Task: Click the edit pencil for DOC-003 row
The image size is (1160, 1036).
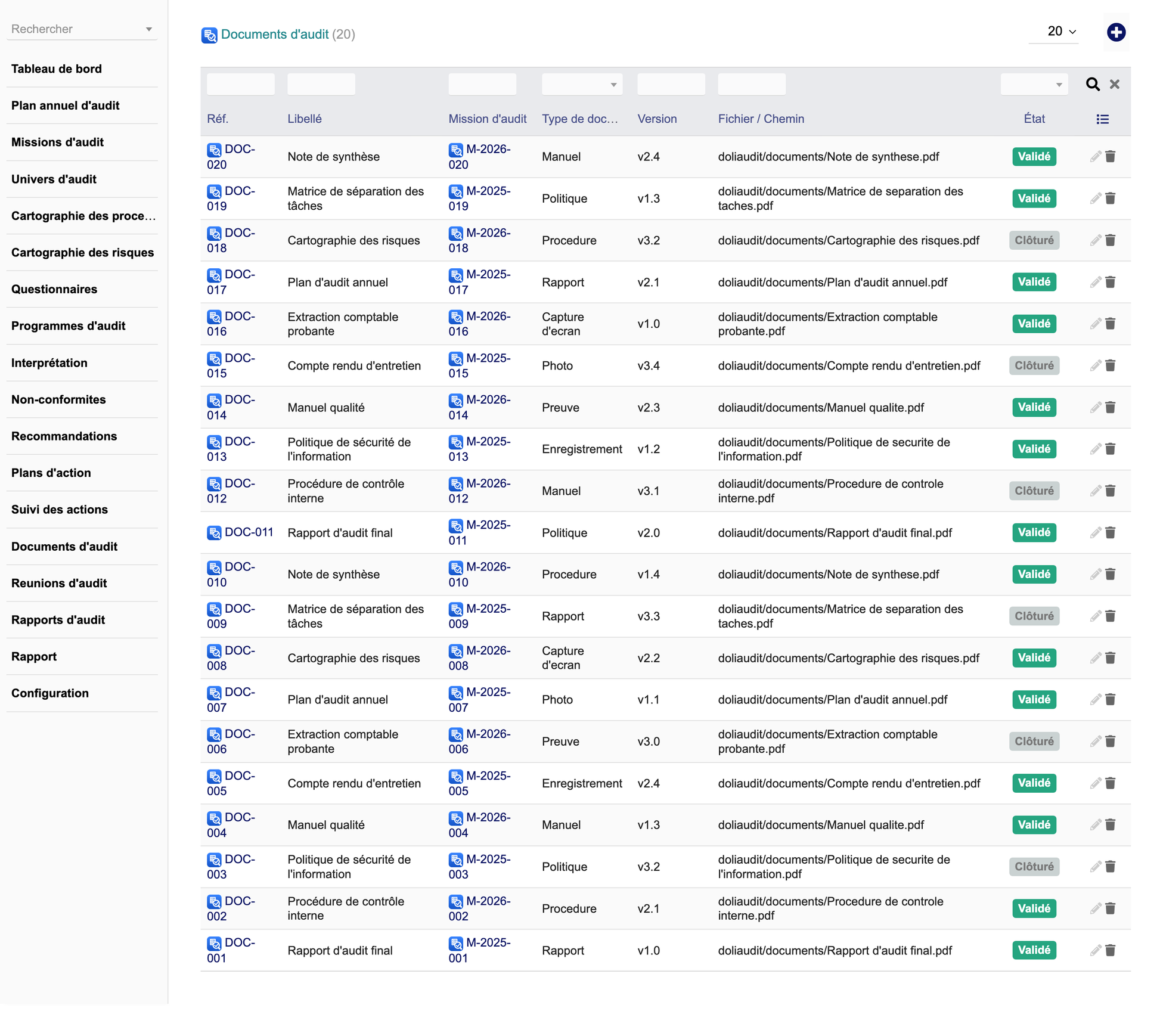Action: (x=1095, y=867)
